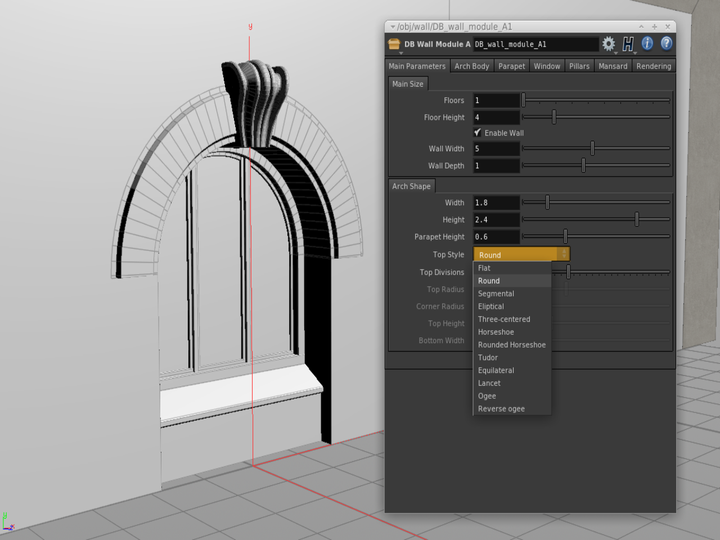Open the gear settings menu icon

[x=608, y=44]
